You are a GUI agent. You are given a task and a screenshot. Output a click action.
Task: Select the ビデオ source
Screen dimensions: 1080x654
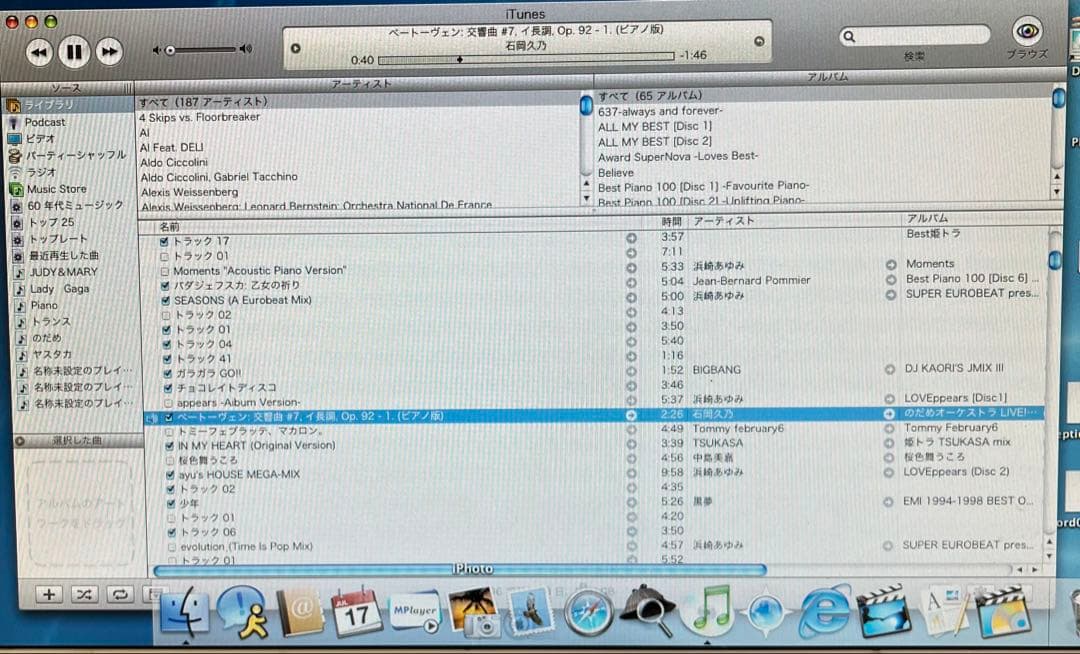pos(43,136)
